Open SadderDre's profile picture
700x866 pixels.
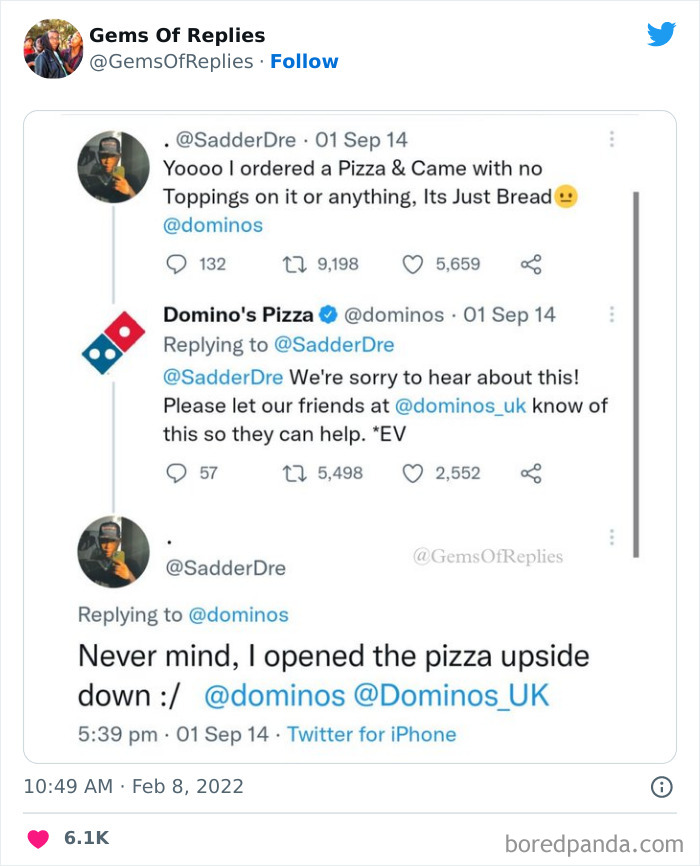114,166
